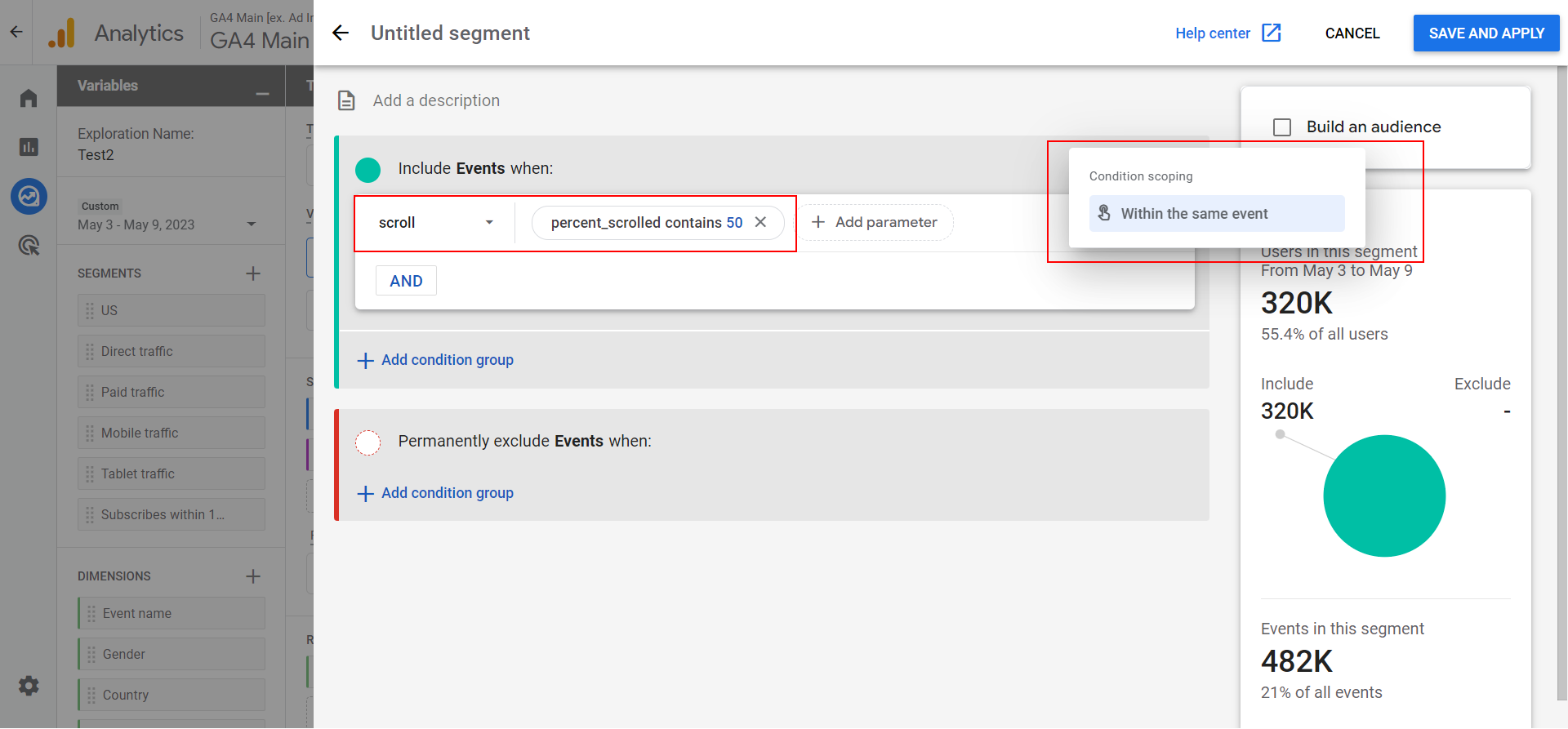Add a new dimension with plus icon
The width and height of the screenshot is (1568, 729).
pos(253,576)
